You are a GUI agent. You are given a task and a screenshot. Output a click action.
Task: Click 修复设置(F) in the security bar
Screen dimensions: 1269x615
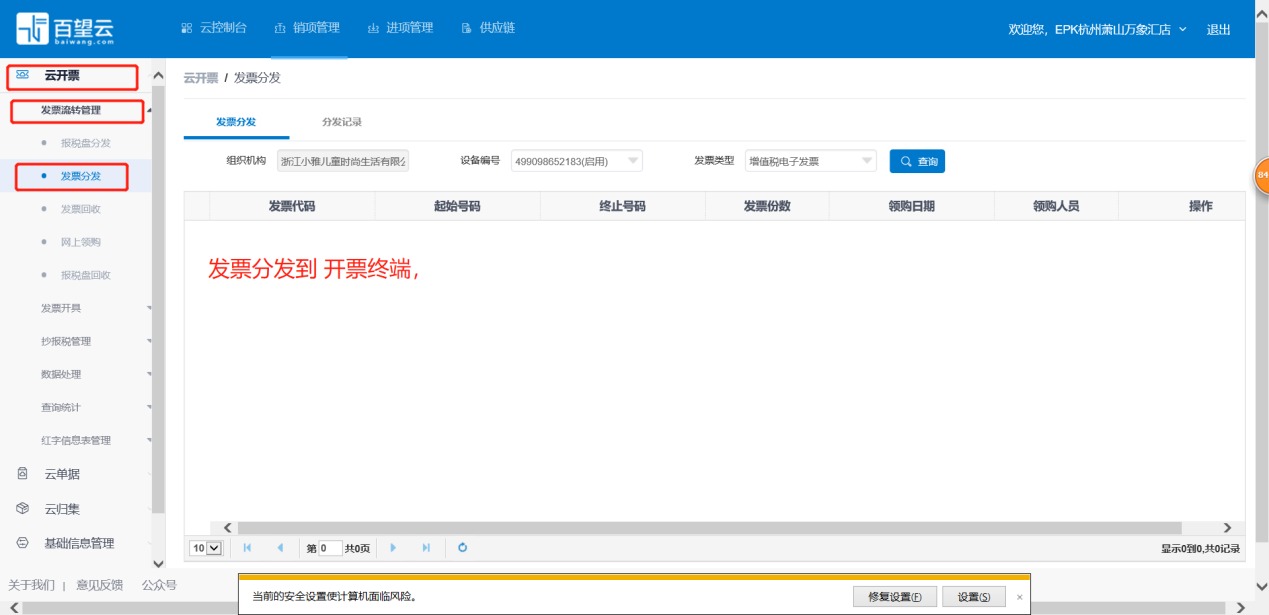[895, 597]
